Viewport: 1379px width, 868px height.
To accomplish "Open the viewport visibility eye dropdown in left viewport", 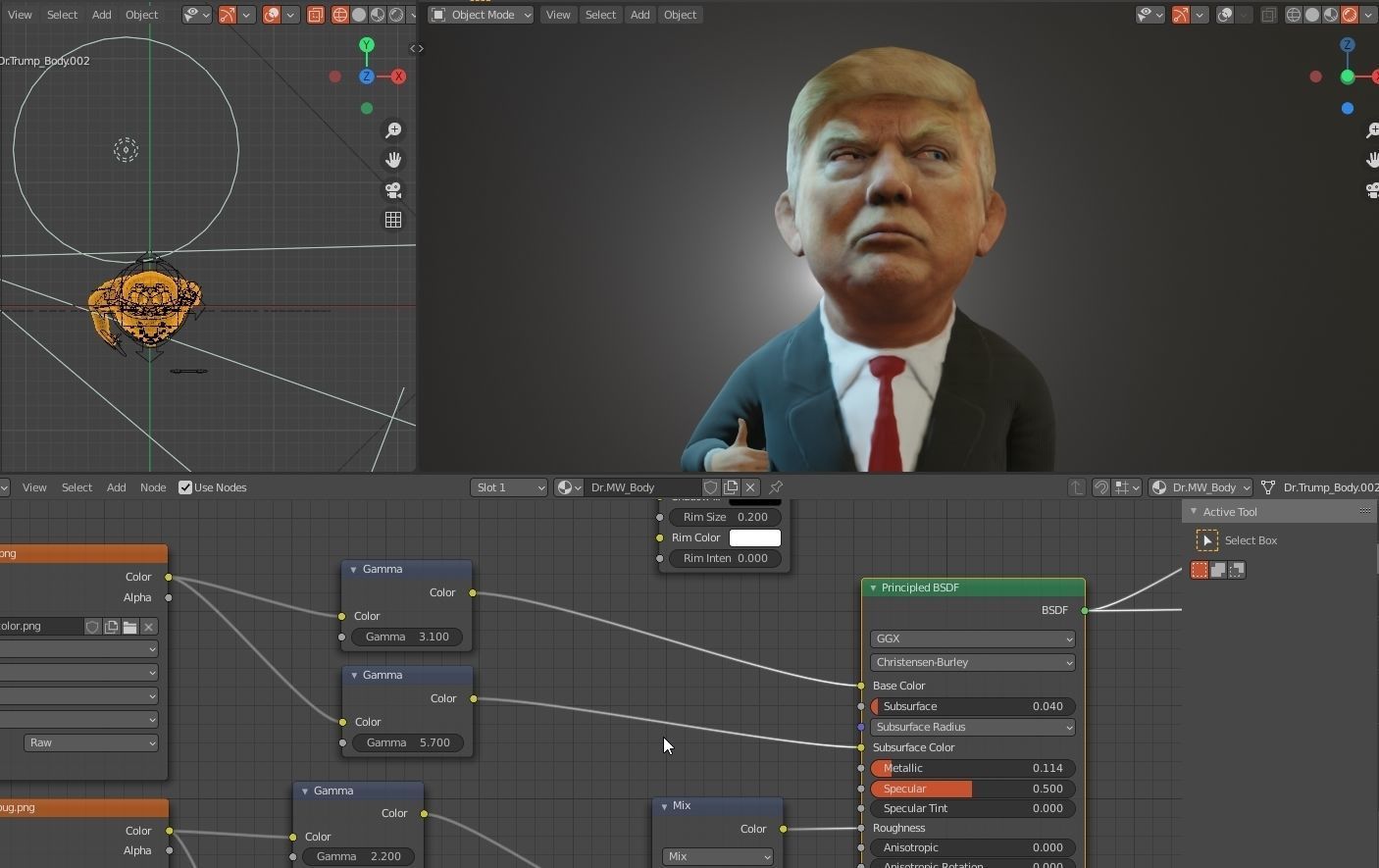I will pos(196,15).
